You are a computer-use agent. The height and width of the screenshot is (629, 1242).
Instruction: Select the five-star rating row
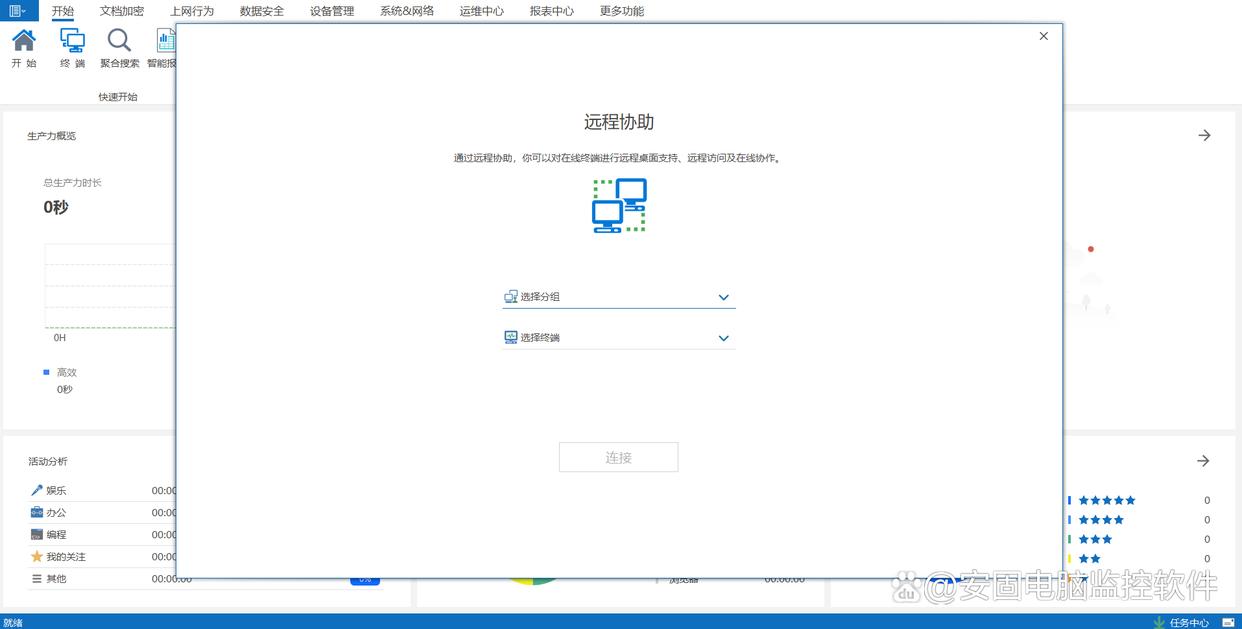[1106, 500]
